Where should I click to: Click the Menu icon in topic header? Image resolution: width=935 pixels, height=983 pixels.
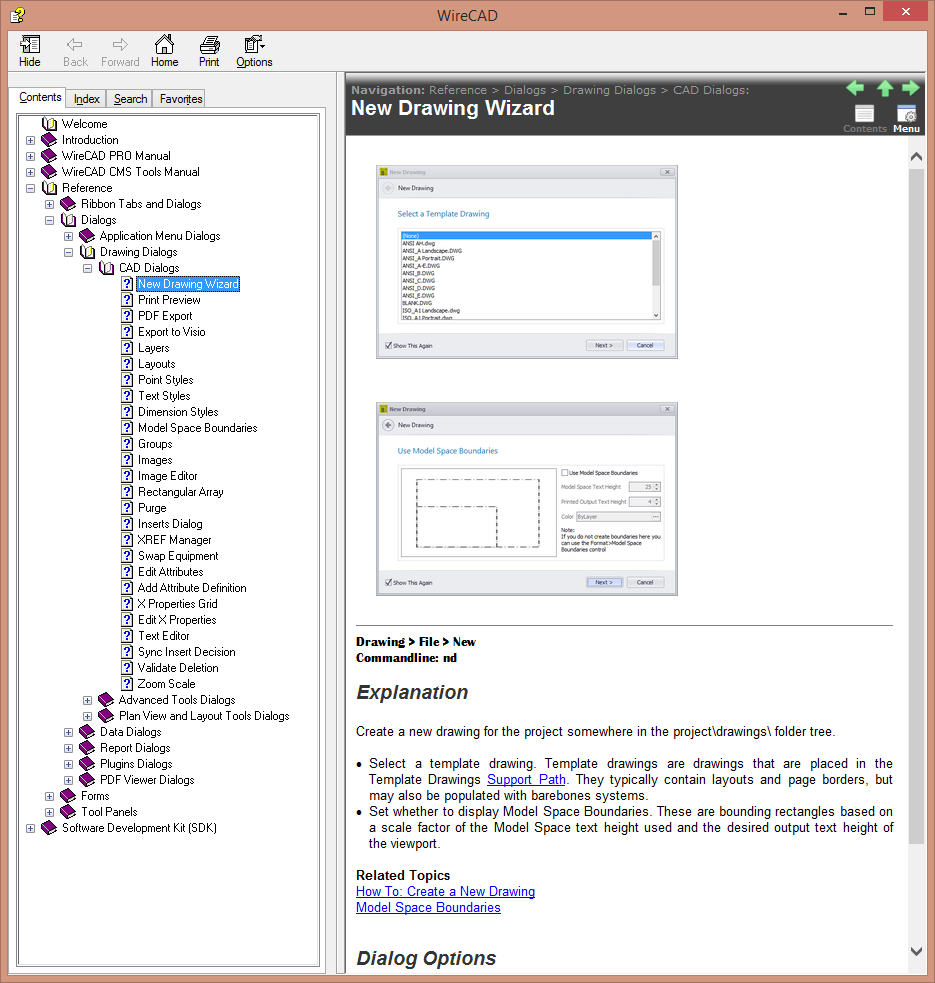point(906,119)
